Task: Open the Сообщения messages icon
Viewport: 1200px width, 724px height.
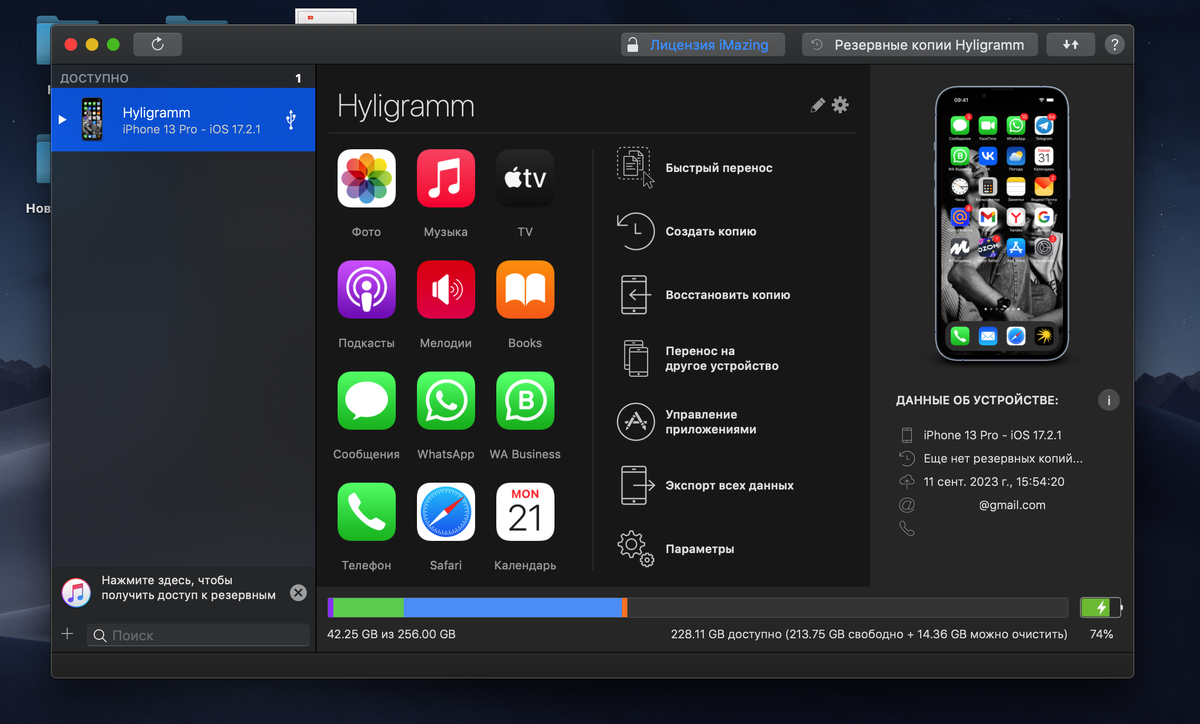Action: (x=366, y=401)
